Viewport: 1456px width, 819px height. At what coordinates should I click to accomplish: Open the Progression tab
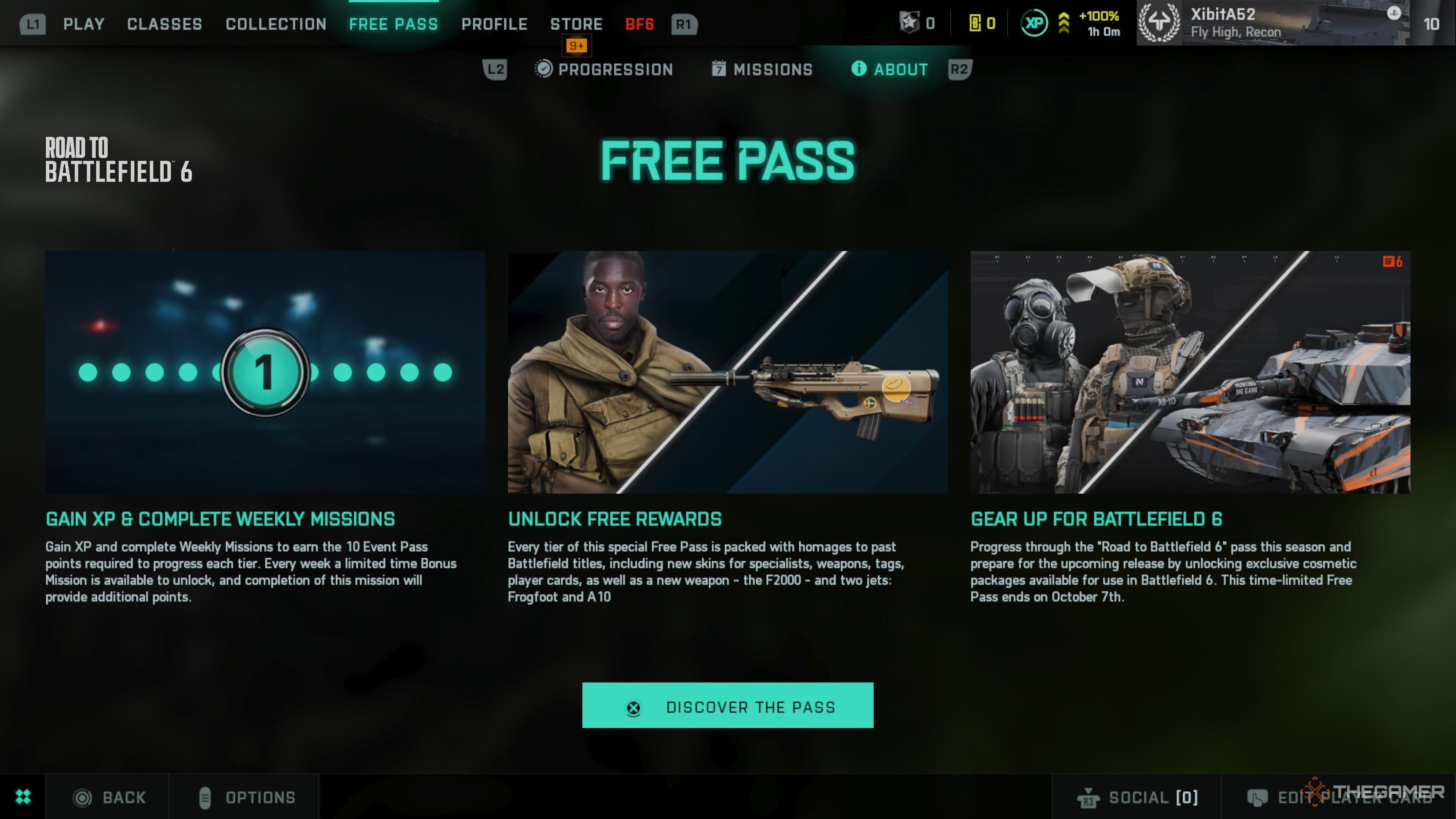coord(604,69)
